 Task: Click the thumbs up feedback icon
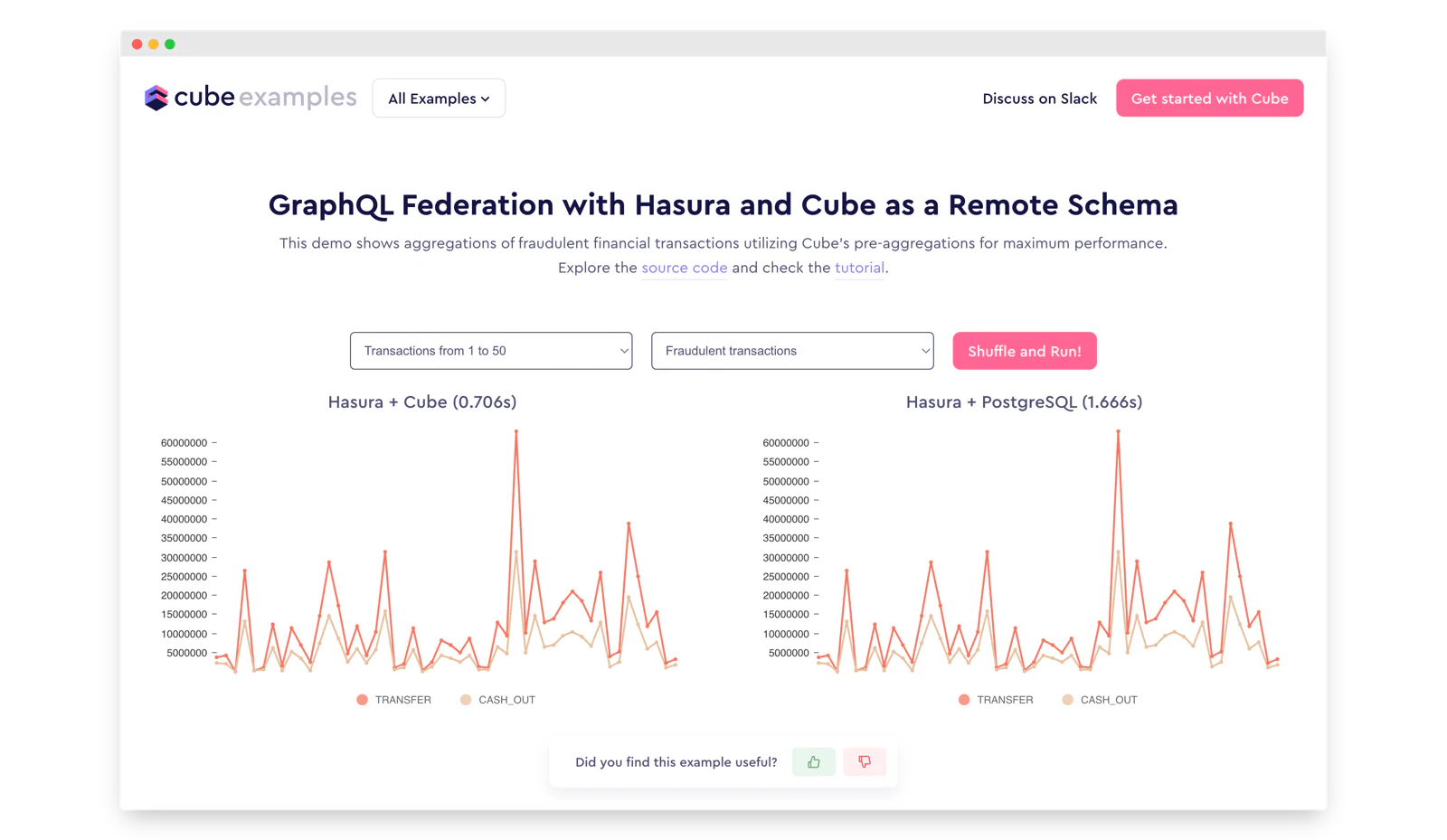point(814,762)
